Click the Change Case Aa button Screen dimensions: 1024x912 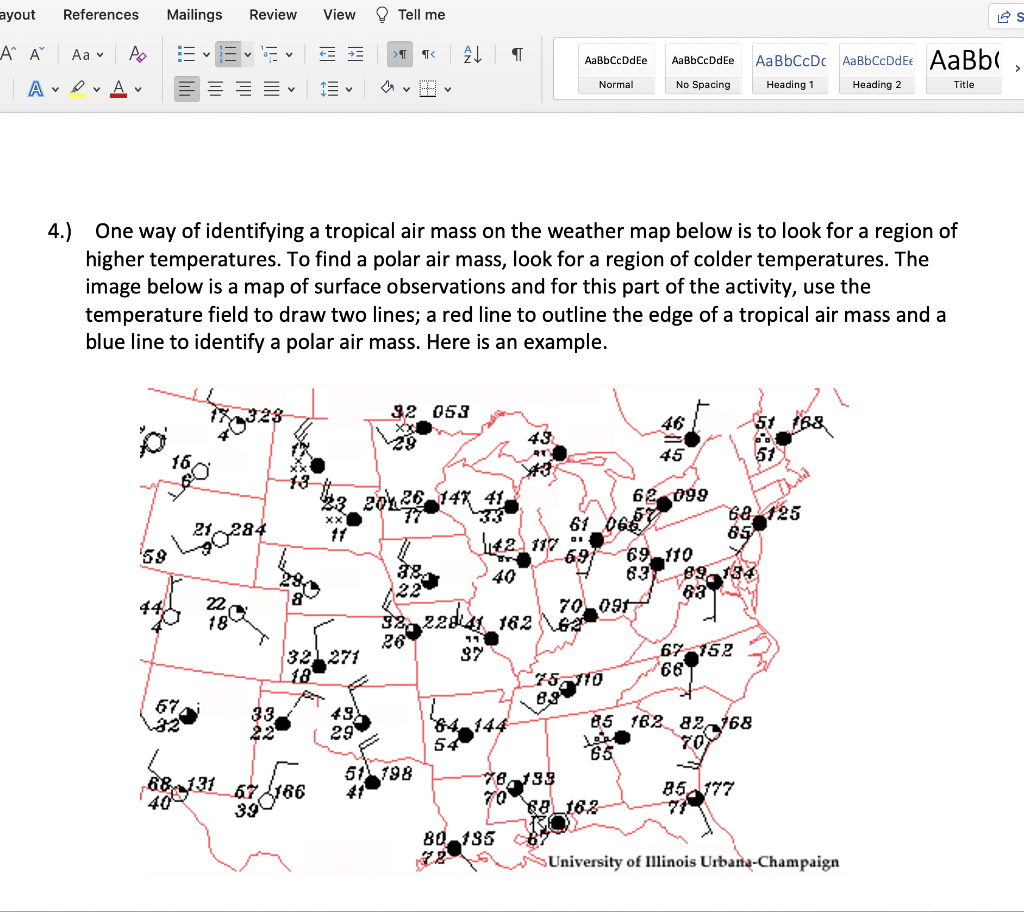click(x=80, y=55)
